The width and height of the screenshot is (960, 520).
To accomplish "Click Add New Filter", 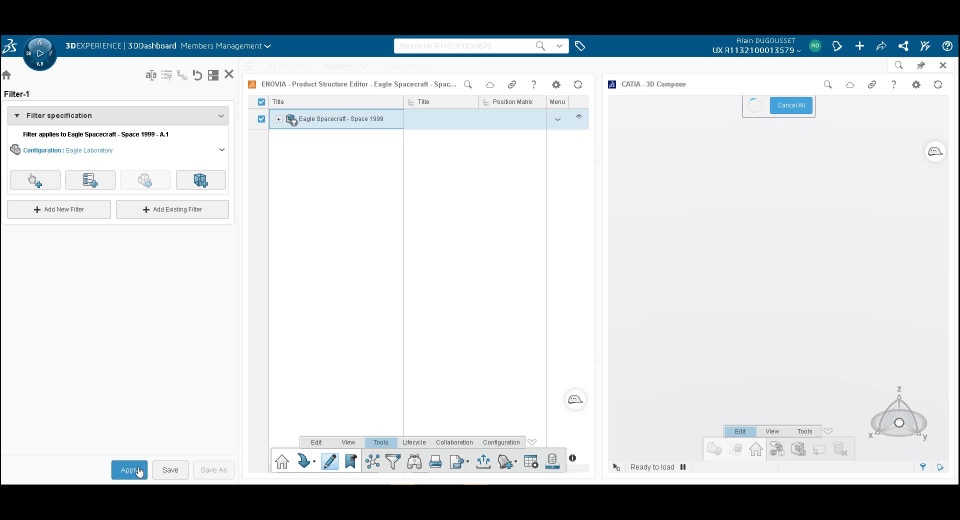I will coord(59,209).
